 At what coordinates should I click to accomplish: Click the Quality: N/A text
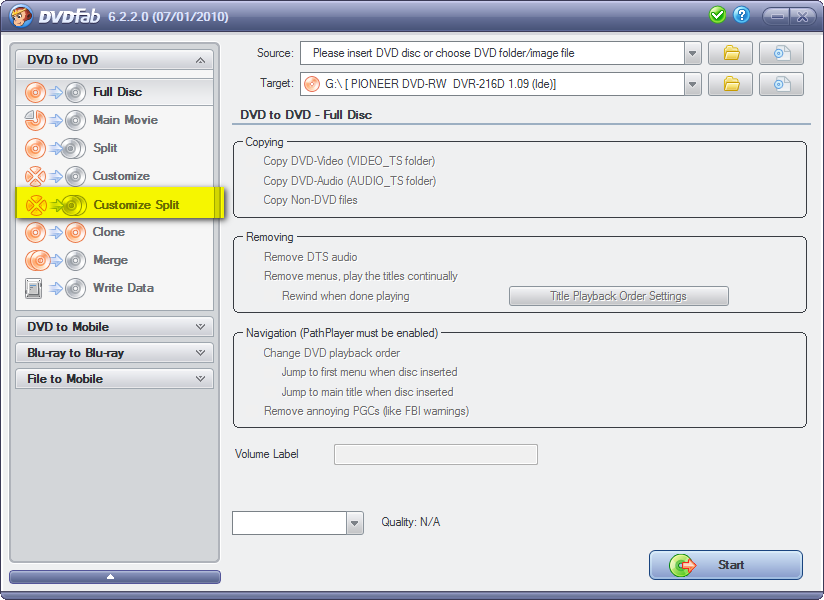pyautogui.click(x=410, y=522)
